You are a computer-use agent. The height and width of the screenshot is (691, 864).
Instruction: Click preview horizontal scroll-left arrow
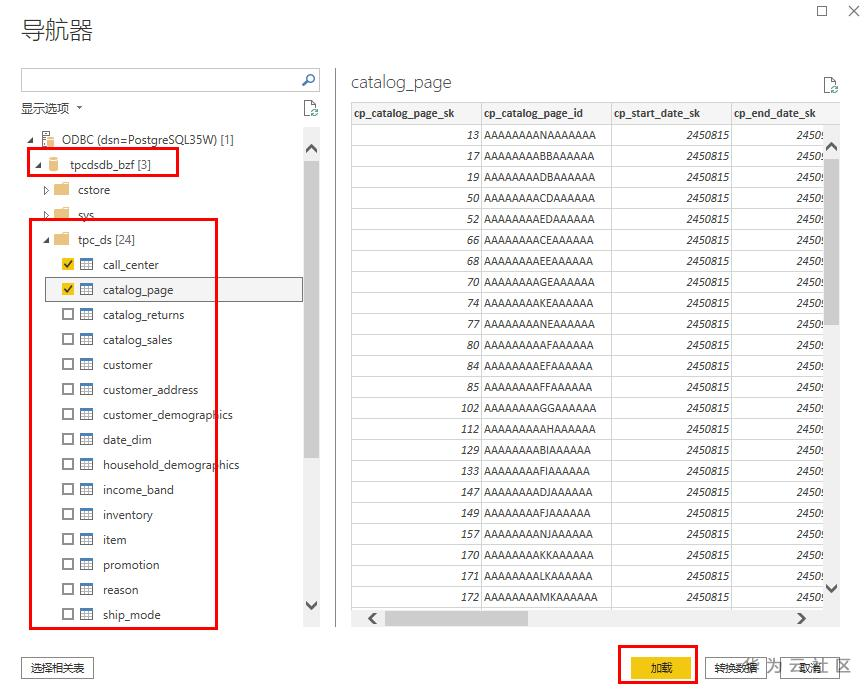coord(372,618)
